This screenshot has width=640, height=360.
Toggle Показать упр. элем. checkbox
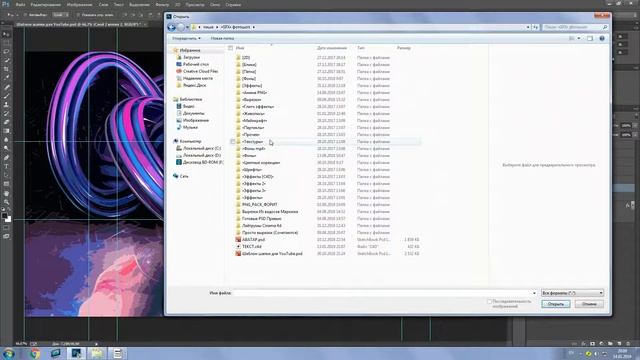[78, 15]
